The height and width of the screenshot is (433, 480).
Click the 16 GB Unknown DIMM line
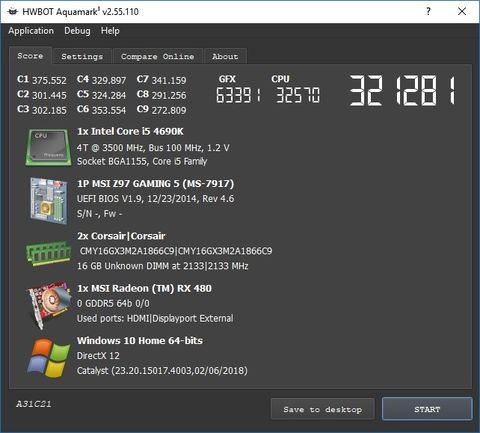[163, 266]
